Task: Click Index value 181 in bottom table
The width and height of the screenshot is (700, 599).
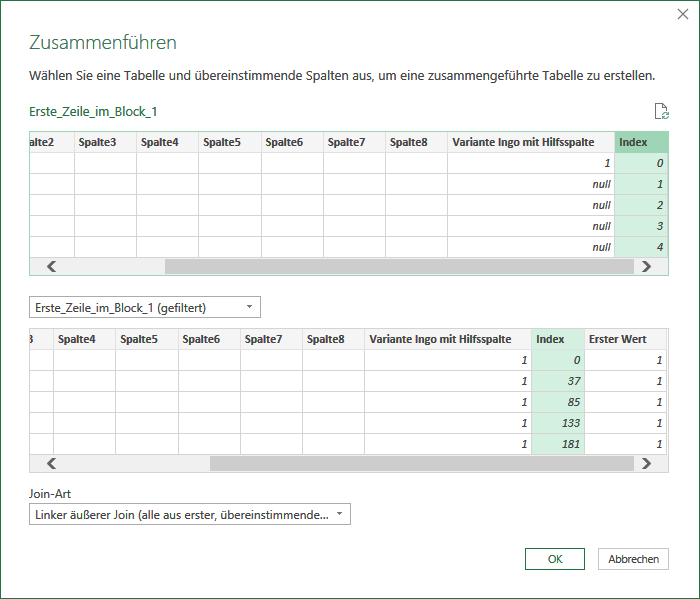Action: coord(558,444)
